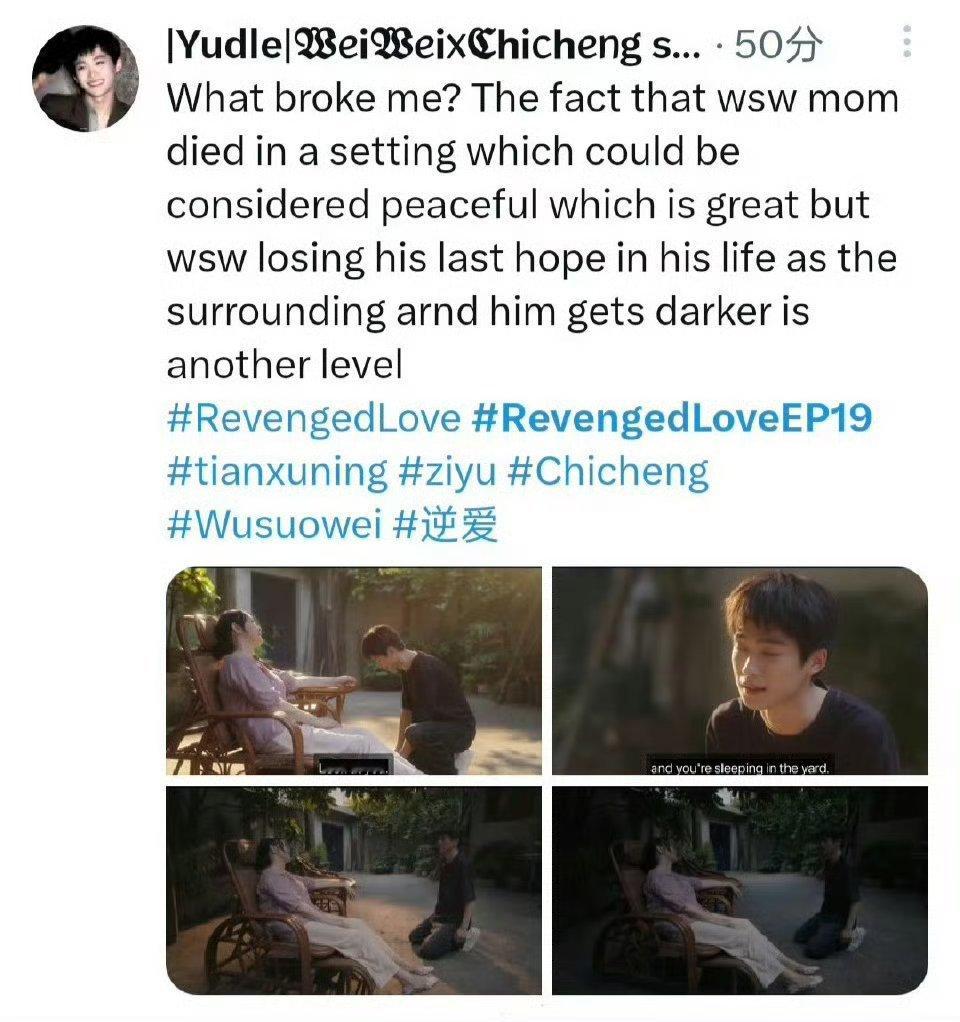Open the three-dot more options menu

click(x=906, y=42)
